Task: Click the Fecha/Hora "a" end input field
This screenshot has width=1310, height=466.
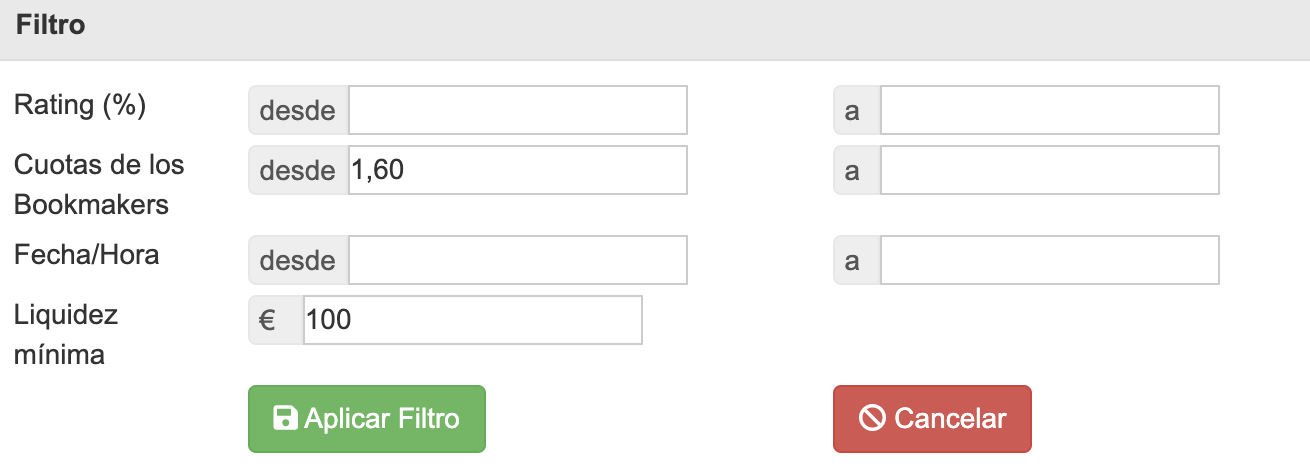Action: click(1049, 260)
